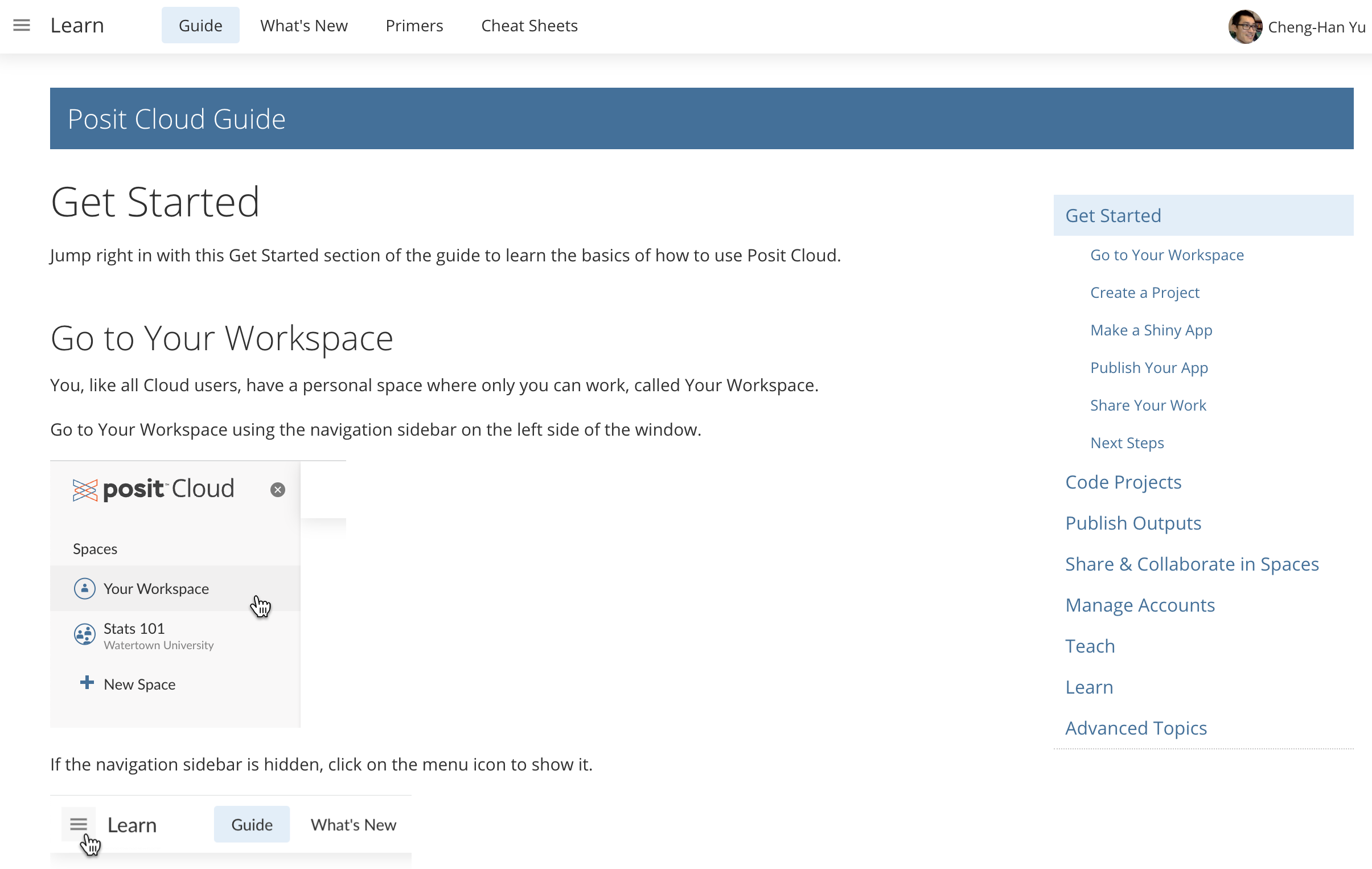This screenshot has height=869, width=1372.
Task: Click menu icon in bottom tutorial image
Action: (79, 824)
